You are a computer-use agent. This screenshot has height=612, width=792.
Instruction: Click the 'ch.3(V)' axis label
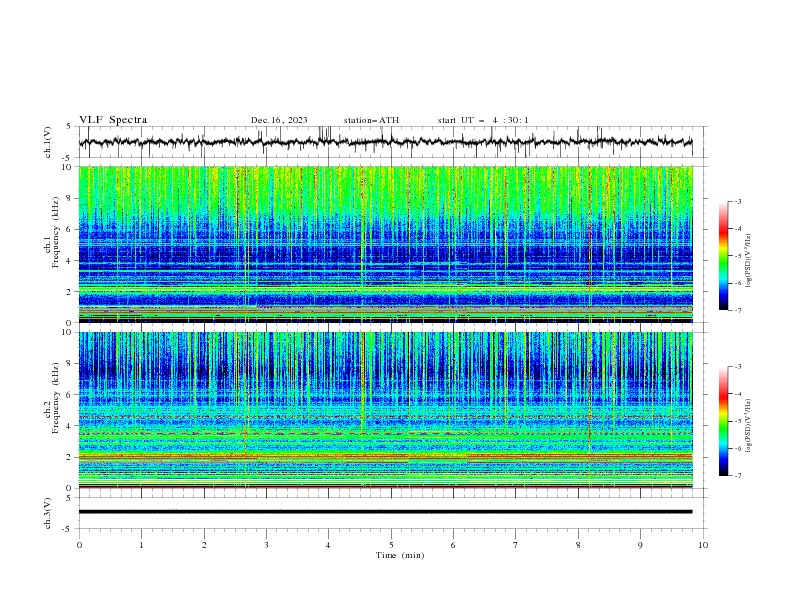[x=48, y=513]
